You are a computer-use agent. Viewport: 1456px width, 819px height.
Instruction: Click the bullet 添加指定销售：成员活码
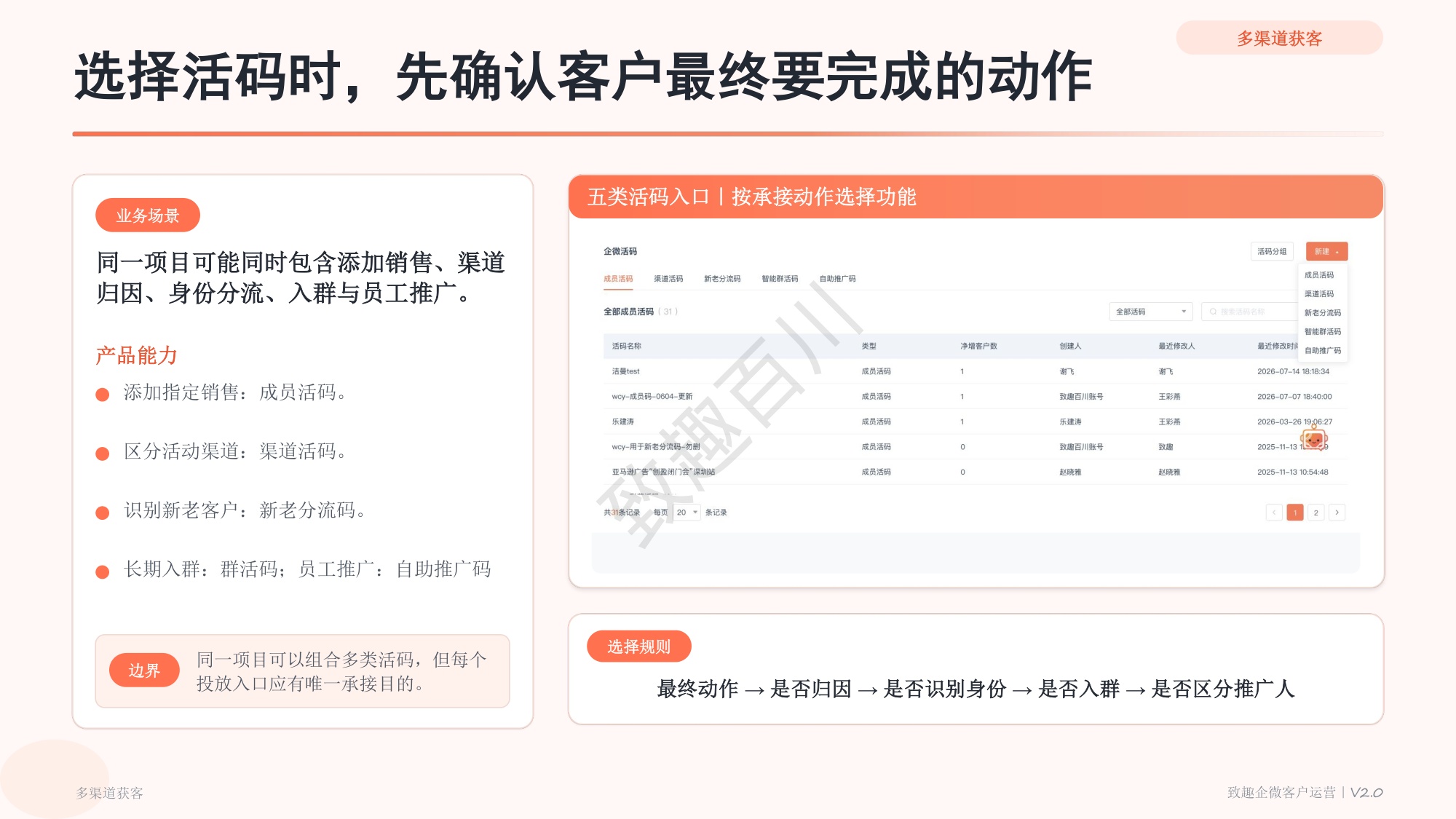234,392
